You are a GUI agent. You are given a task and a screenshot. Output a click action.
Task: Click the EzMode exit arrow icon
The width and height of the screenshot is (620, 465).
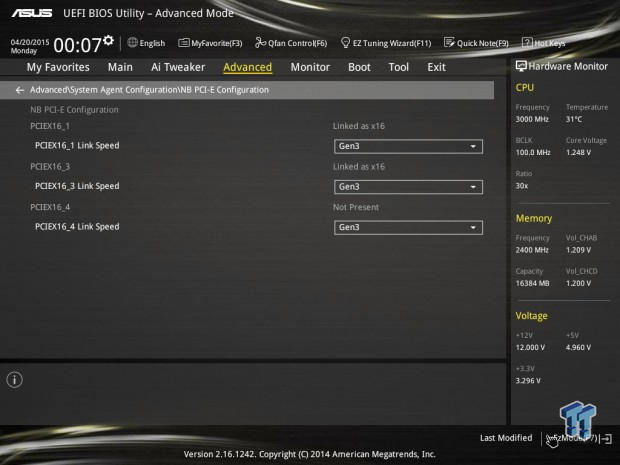coord(606,439)
